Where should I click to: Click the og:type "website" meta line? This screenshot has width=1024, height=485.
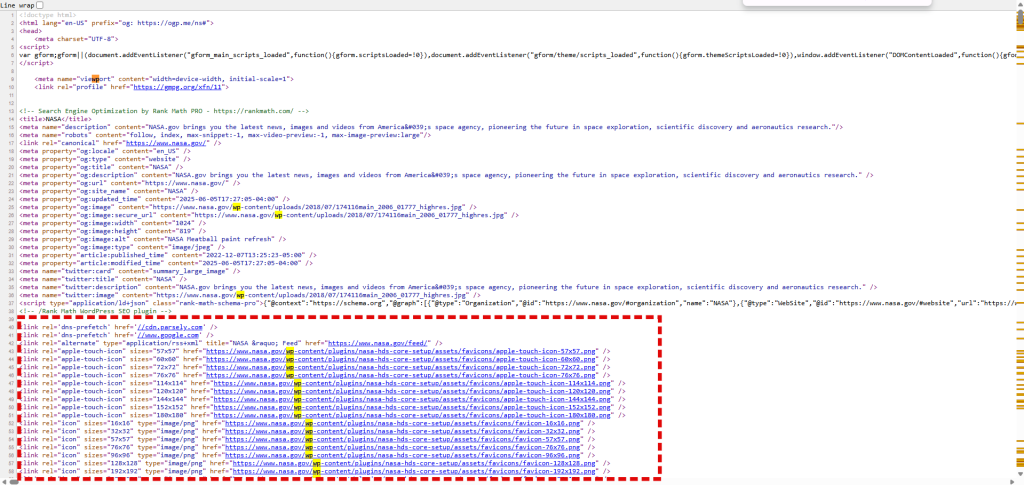click(x=105, y=159)
